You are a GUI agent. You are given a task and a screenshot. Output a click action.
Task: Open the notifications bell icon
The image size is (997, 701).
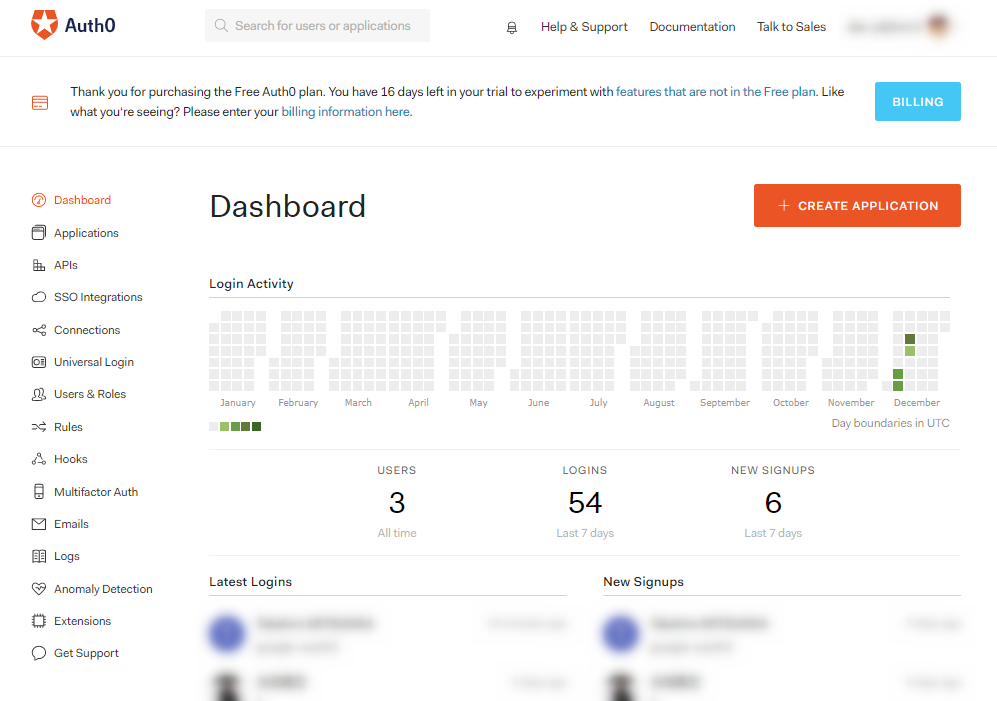[x=512, y=27]
